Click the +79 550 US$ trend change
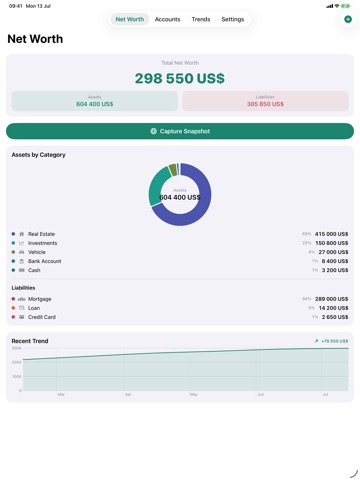Viewport: 360px width, 480px height. [x=335, y=341]
